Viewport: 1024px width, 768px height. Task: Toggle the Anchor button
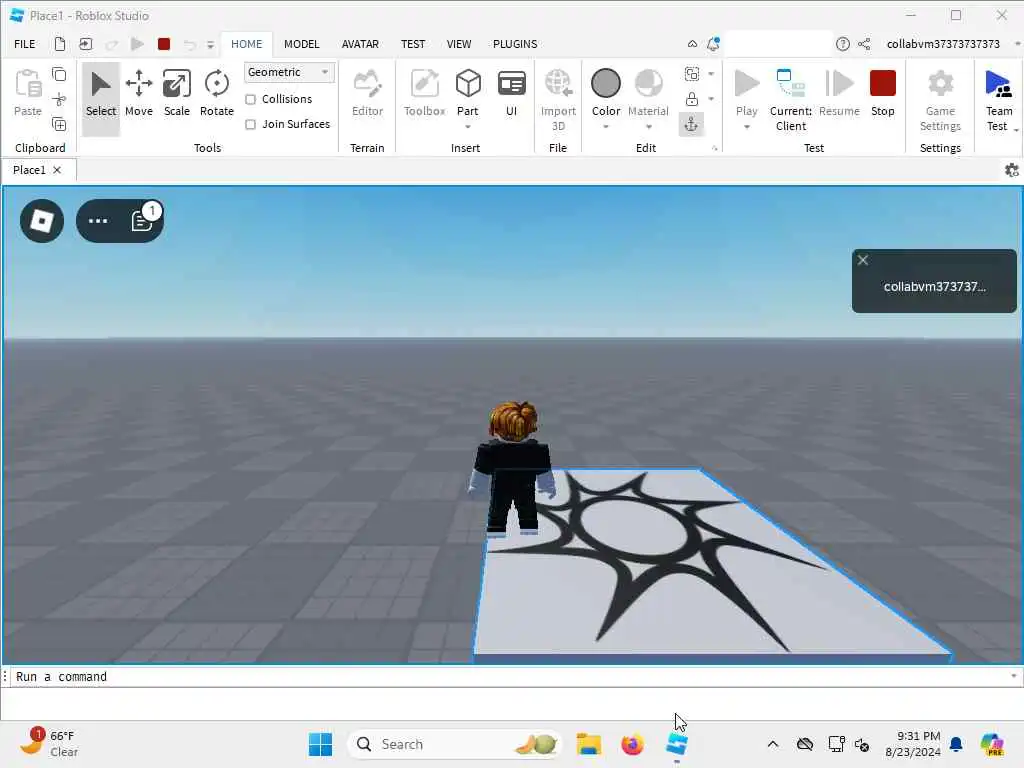(x=692, y=124)
